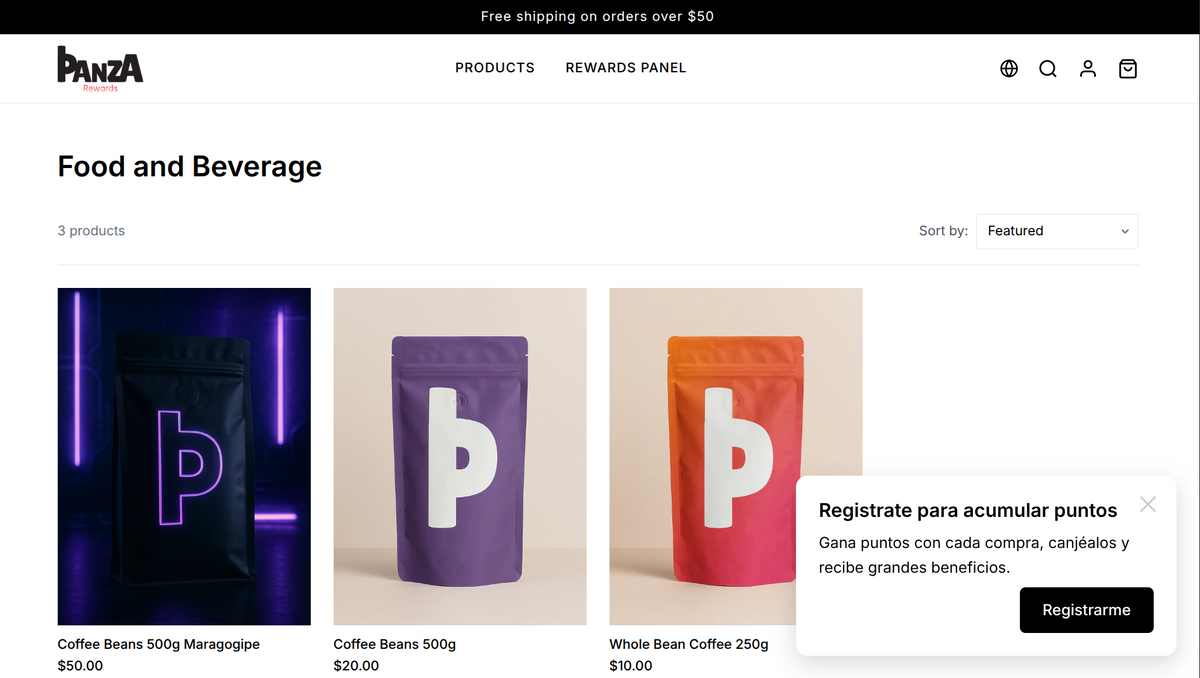Click the $50.00 Maragogipe price
1200x678 pixels.
pyautogui.click(x=80, y=666)
